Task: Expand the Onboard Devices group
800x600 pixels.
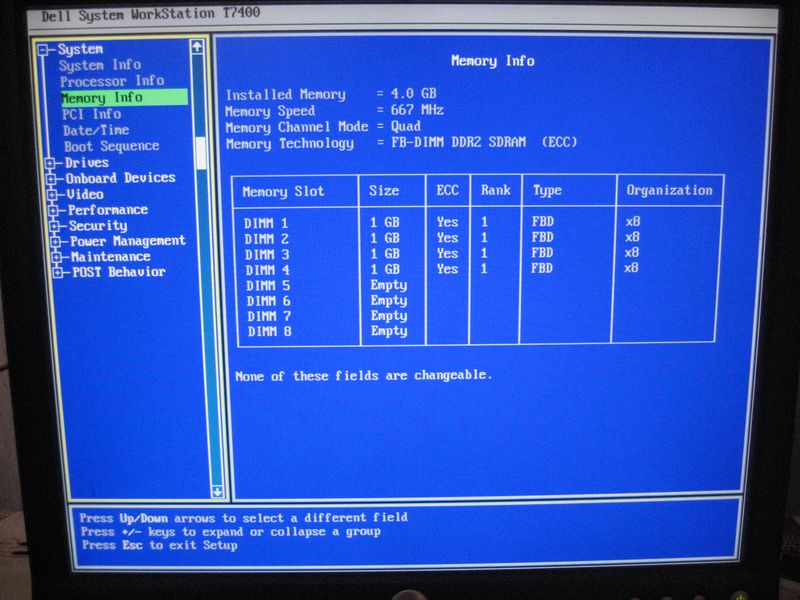Action: (x=51, y=179)
